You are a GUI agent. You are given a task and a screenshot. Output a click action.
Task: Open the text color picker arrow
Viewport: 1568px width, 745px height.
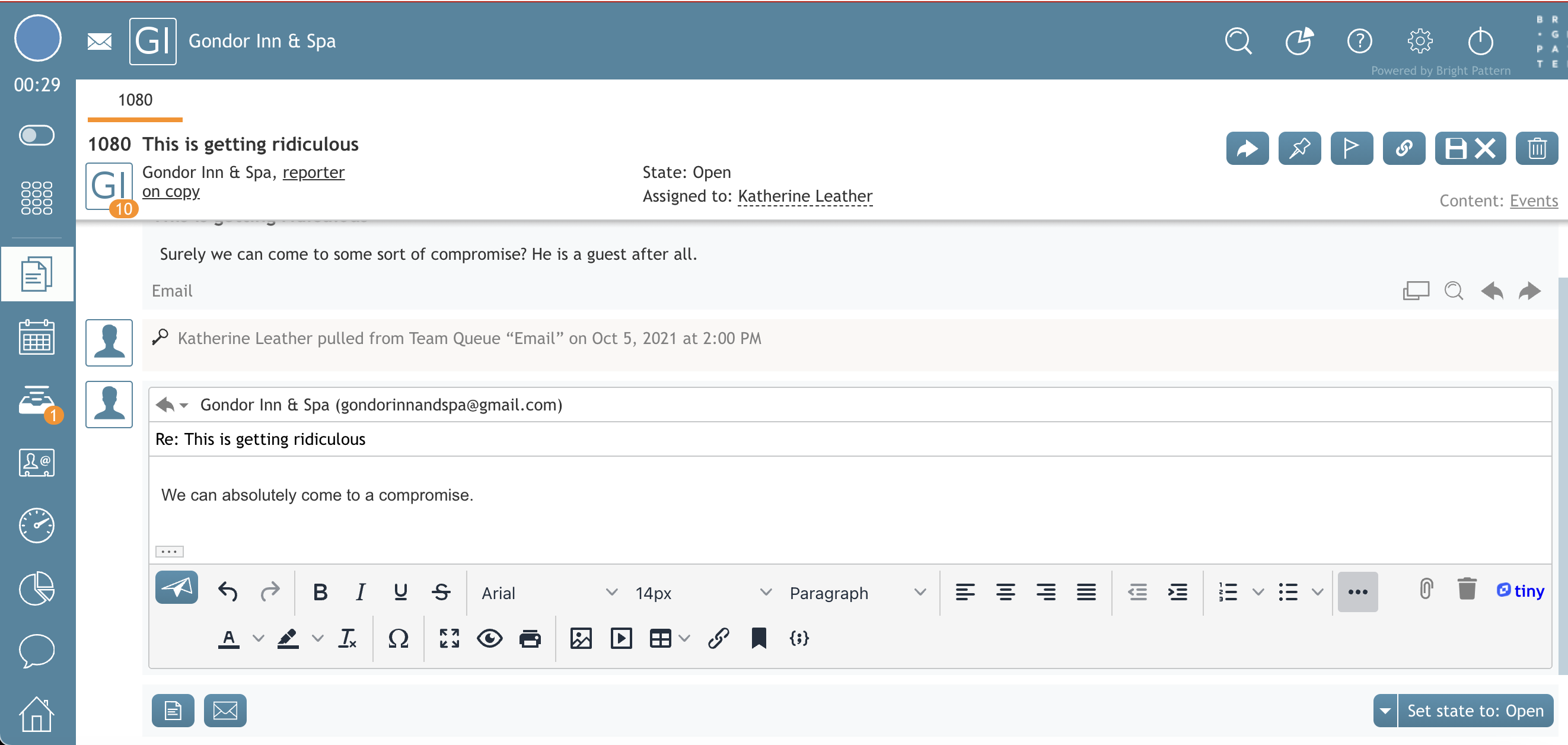(x=258, y=638)
